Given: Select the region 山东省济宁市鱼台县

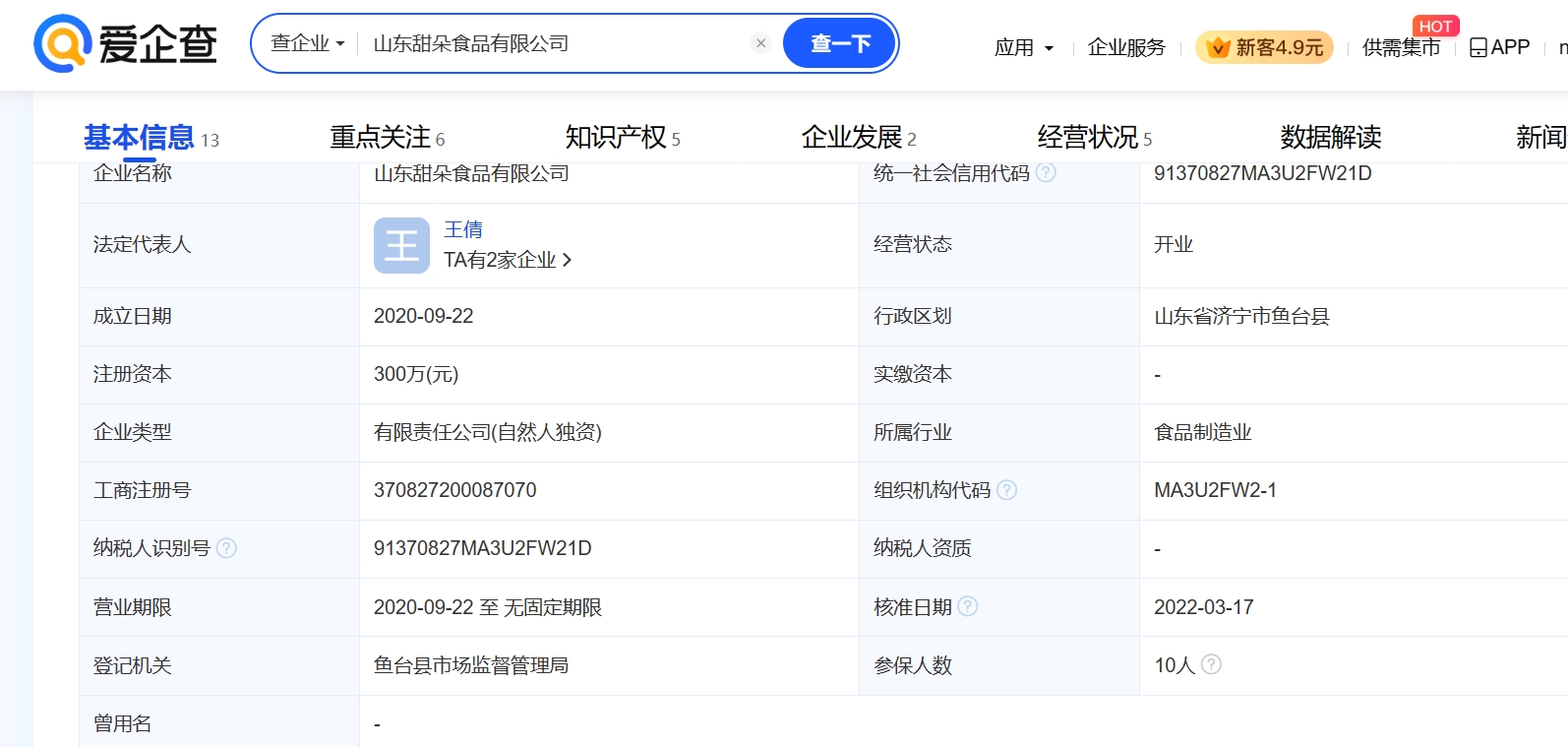Looking at the screenshot, I should point(1241,316).
